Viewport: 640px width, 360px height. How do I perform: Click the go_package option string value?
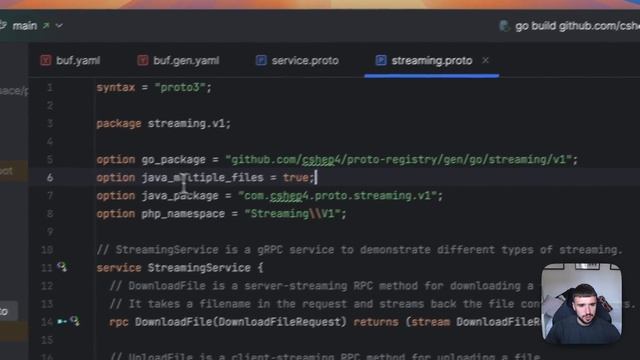click(398, 160)
